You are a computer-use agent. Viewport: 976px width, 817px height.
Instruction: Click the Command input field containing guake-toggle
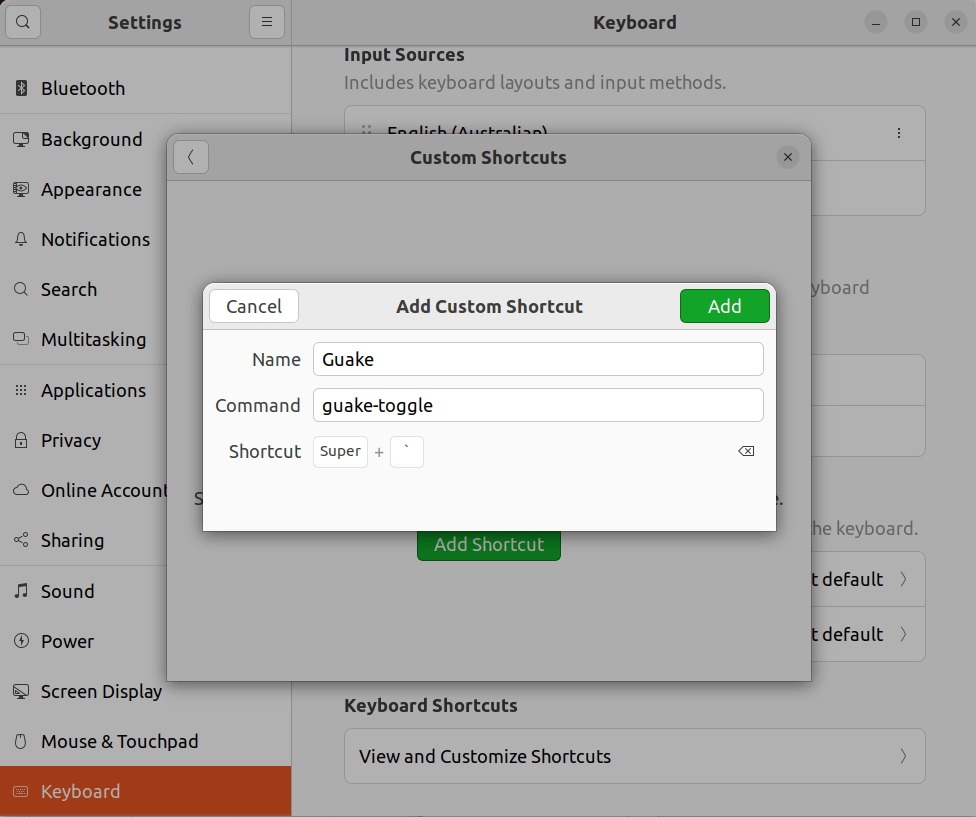pos(538,405)
